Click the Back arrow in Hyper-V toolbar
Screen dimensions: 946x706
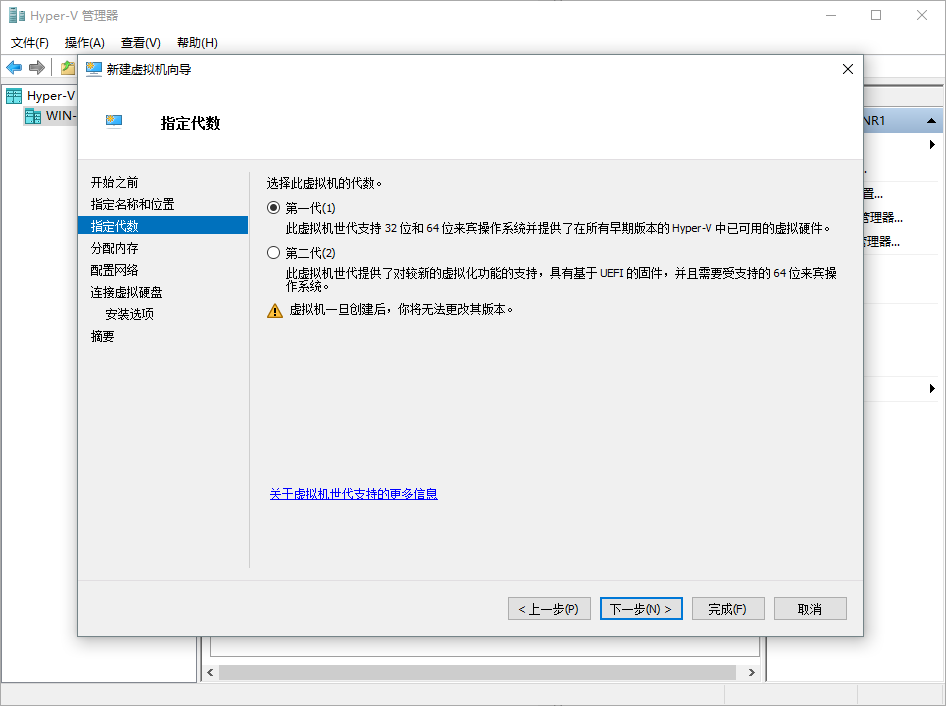pos(14,68)
